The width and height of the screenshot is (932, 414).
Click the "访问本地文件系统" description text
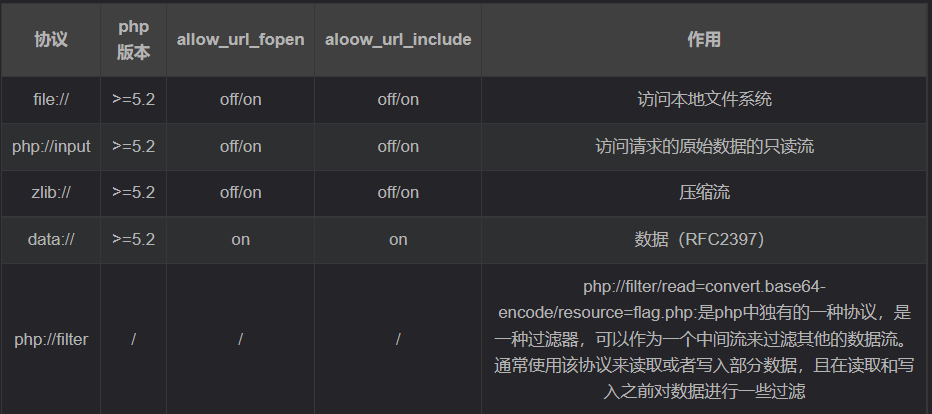point(704,100)
